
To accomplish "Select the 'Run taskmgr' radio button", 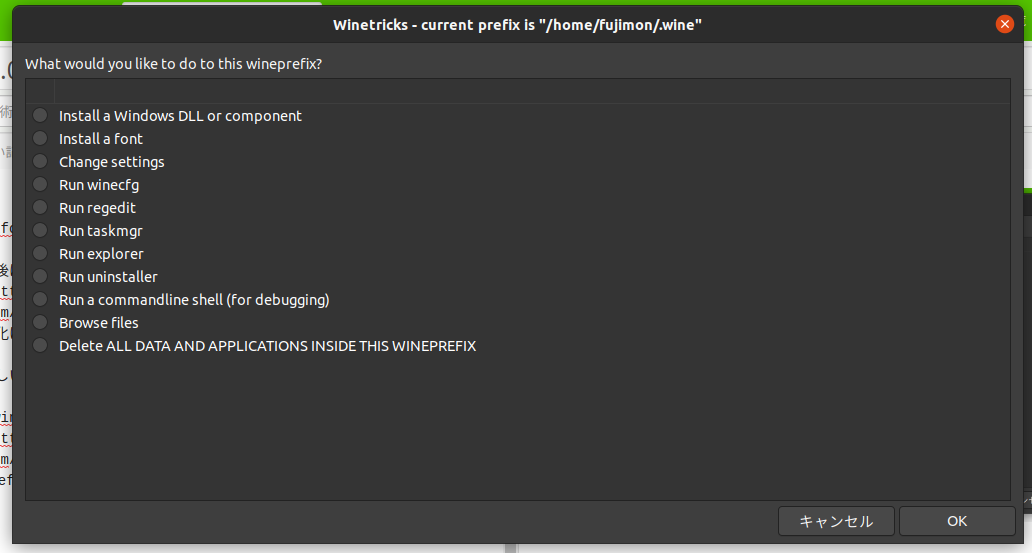I will point(40,230).
